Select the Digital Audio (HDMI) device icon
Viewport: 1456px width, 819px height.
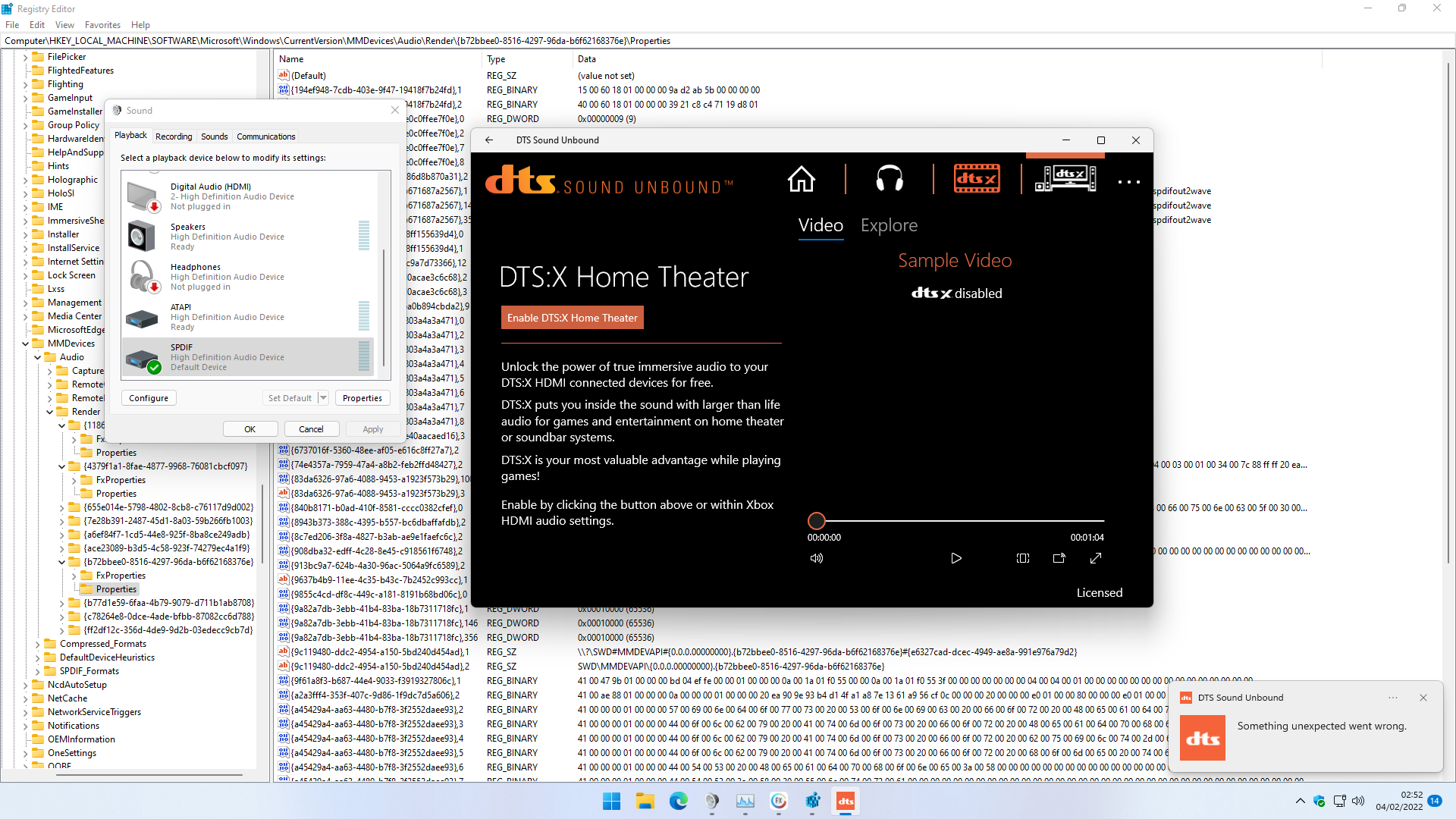pyautogui.click(x=143, y=197)
